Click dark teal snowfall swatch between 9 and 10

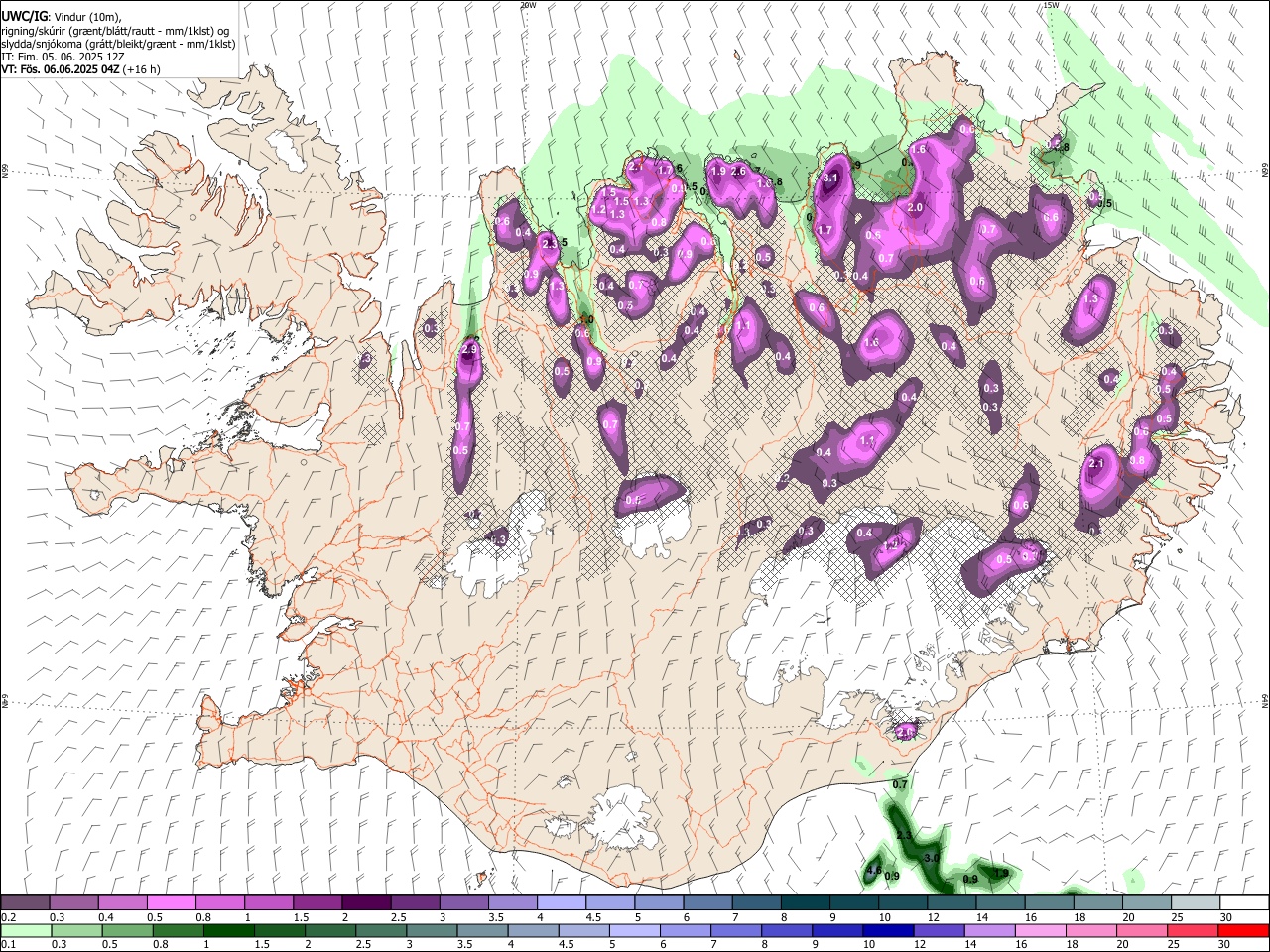click(853, 902)
